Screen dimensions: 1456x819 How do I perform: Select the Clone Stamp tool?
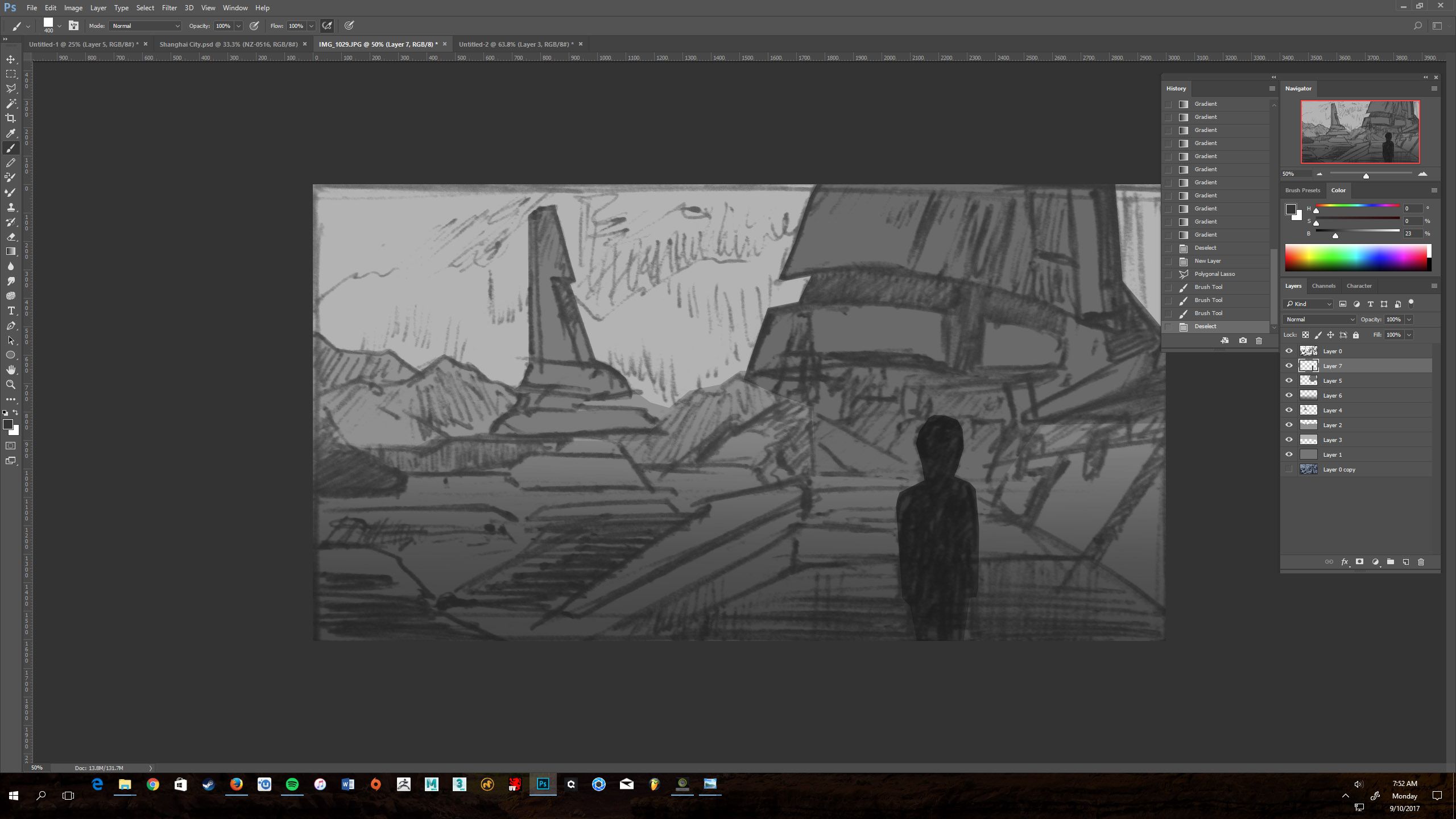pos(11,207)
